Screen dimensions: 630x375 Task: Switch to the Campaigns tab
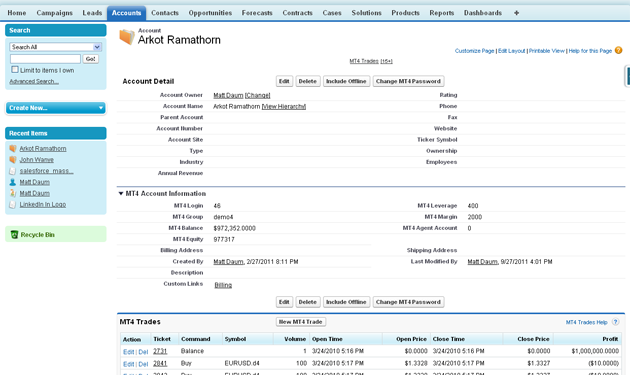coord(55,13)
